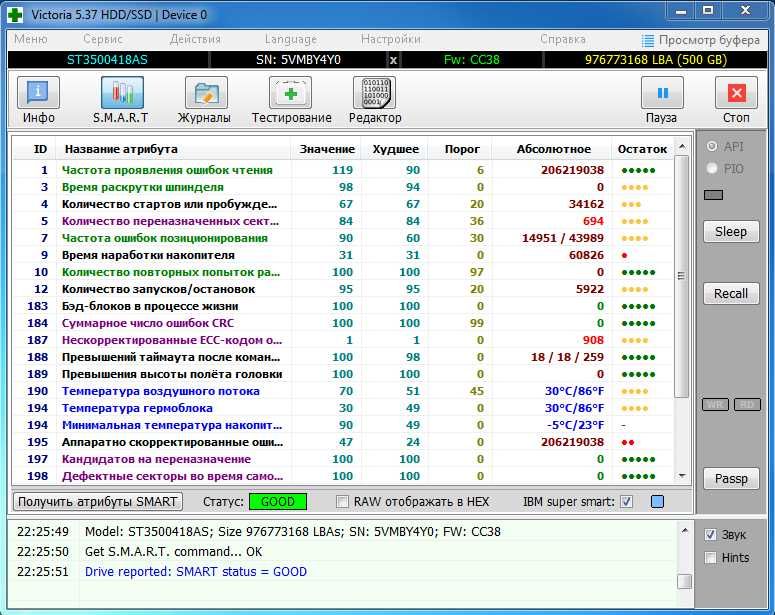Click the blue color square beside IBM super smart

pyautogui.click(x=657, y=502)
